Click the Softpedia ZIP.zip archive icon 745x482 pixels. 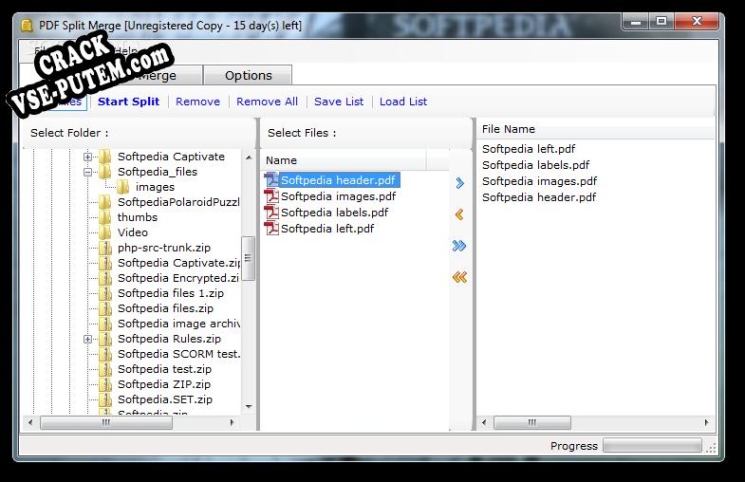pyautogui.click(x=105, y=385)
